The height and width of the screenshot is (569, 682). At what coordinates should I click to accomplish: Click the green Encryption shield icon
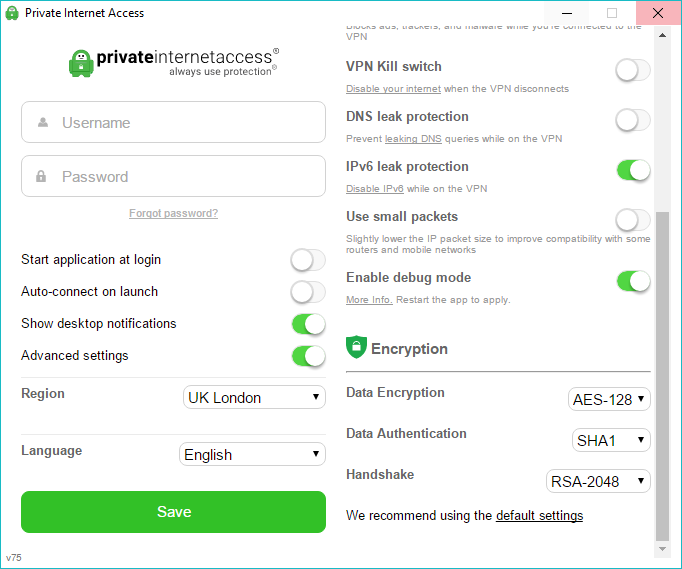pos(356,348)
